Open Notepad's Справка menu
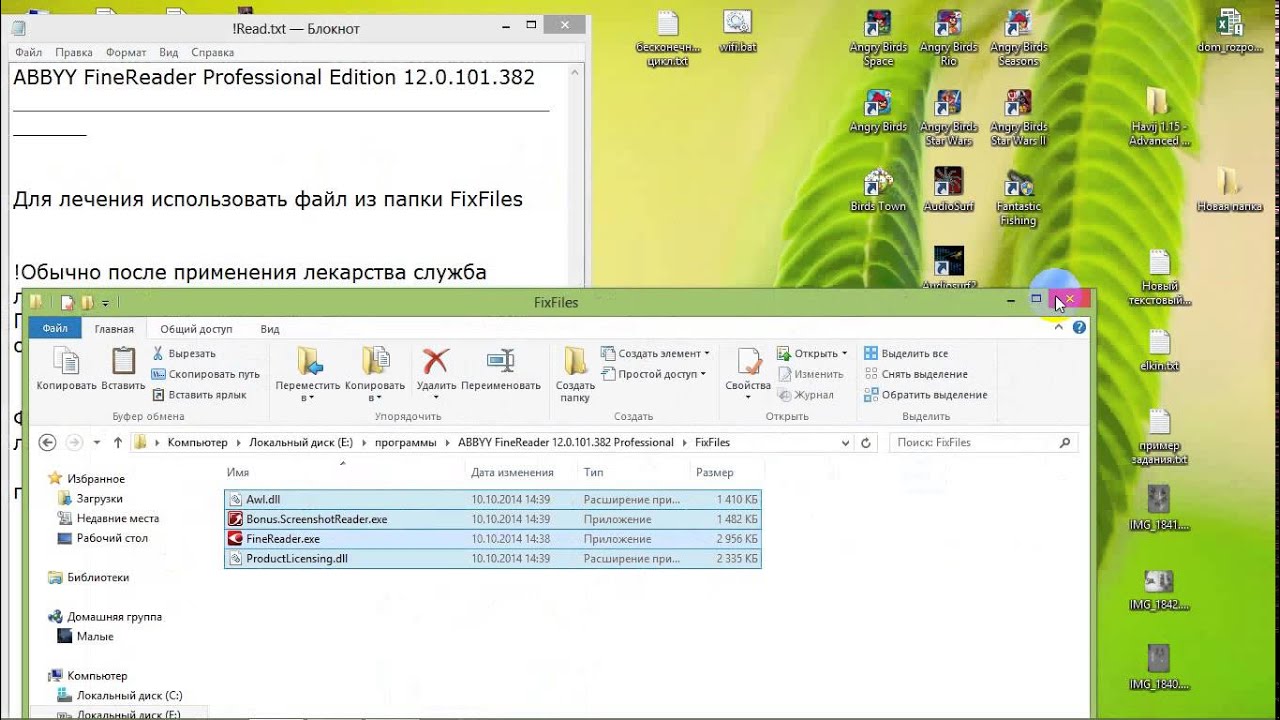The image size is (1280, 720). tap(212, 52)
